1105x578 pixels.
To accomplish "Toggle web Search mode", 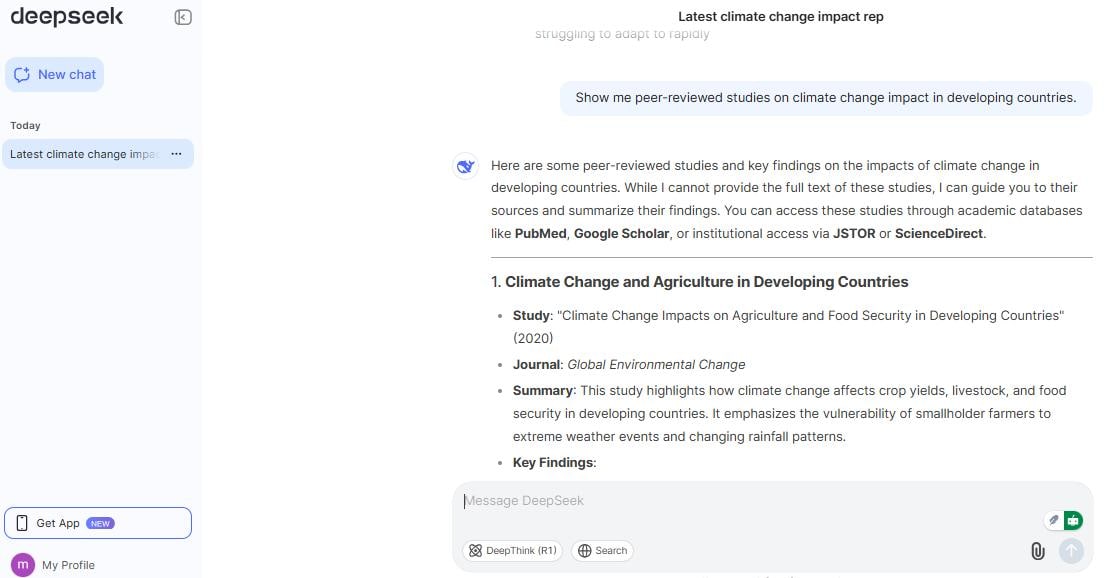I will pyautogui.click(x=603, y=551).
